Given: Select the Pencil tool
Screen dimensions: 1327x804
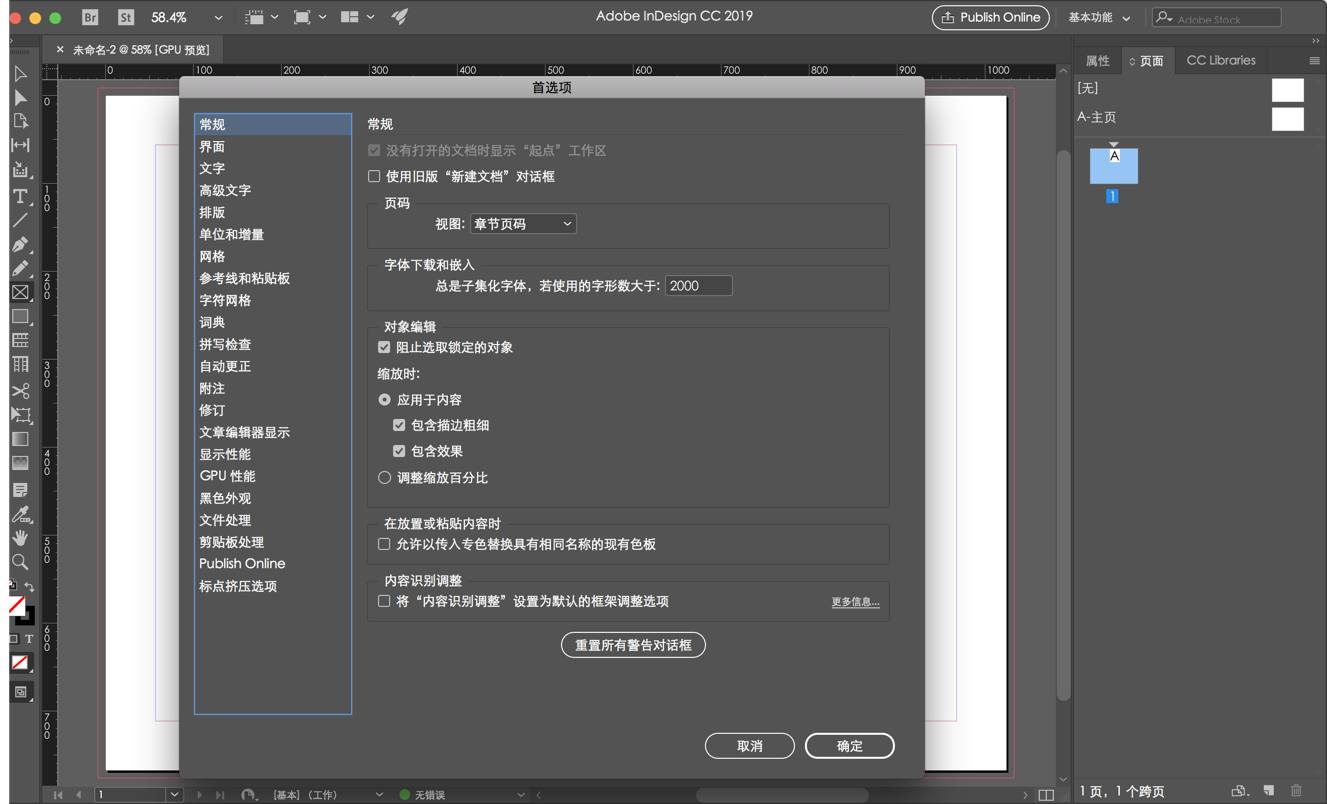Looking at the screenshot, I should (20, 268).
